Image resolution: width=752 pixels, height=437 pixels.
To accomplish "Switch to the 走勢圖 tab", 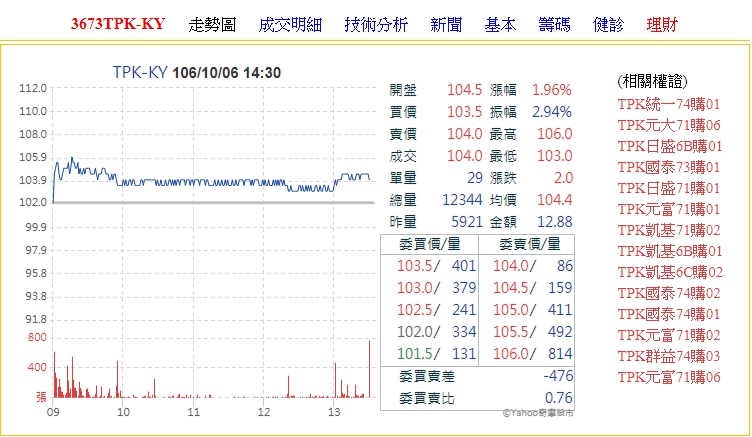I will (x=212, y=24).
